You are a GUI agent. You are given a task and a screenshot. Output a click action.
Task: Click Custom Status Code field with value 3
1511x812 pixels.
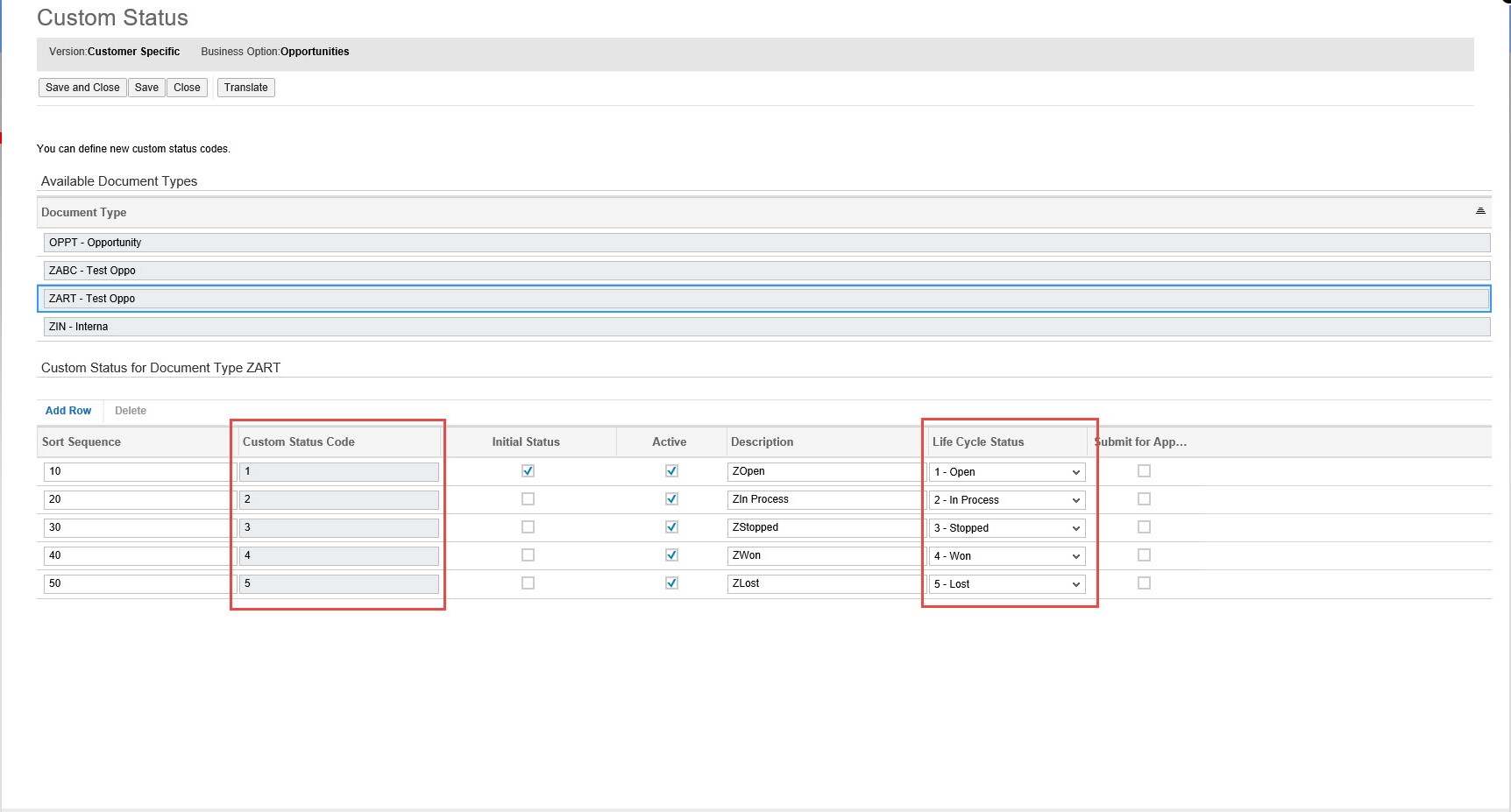pyautogui.click(x=339, y=527)
